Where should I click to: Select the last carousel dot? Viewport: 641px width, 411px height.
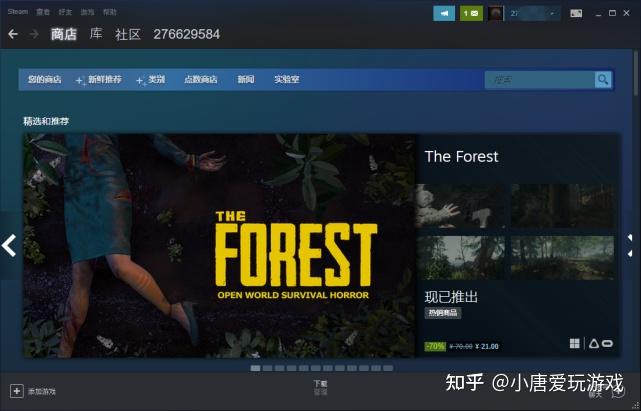coord(388,368)
